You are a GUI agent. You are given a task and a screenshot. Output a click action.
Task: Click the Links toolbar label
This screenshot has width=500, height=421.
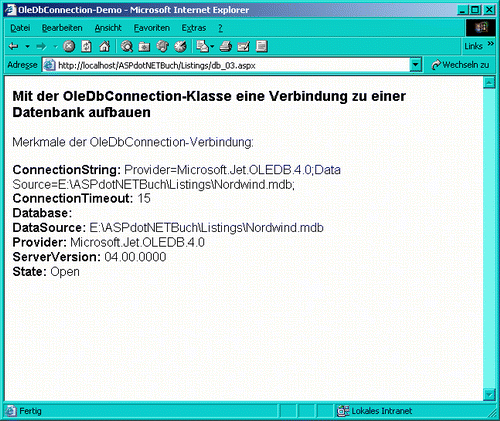tap(473, 46)
